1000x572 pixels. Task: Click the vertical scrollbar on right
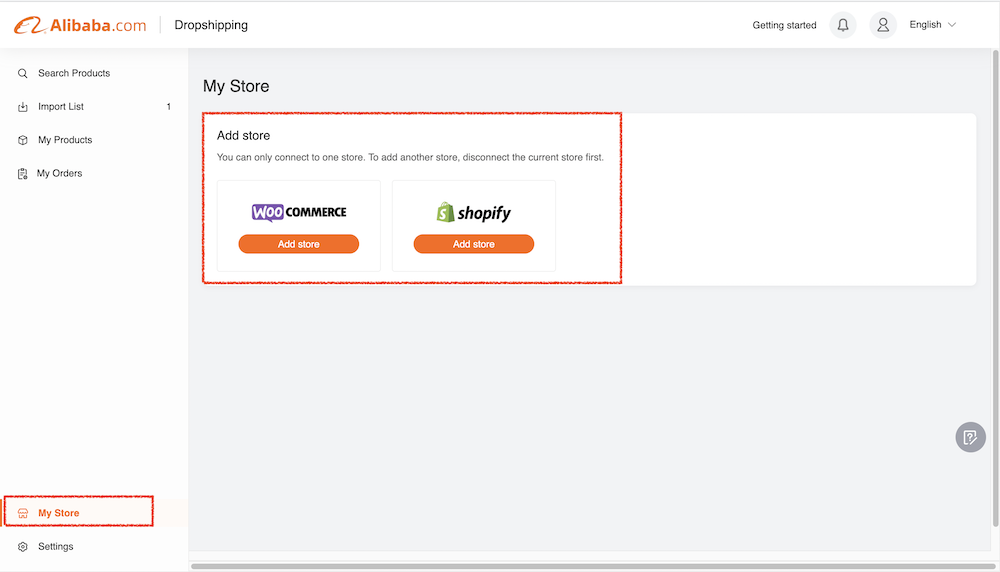click(996, 289)
